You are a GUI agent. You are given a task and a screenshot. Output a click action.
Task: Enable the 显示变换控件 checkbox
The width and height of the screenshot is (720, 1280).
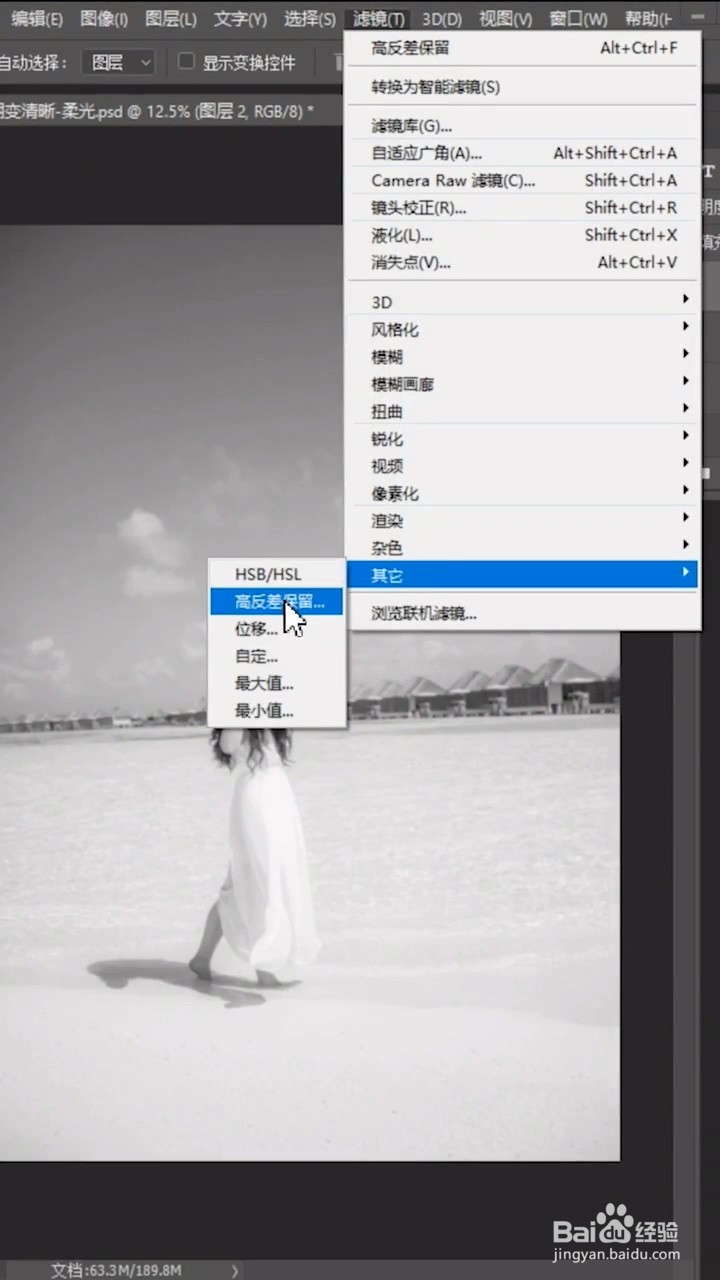click(186, 62)
